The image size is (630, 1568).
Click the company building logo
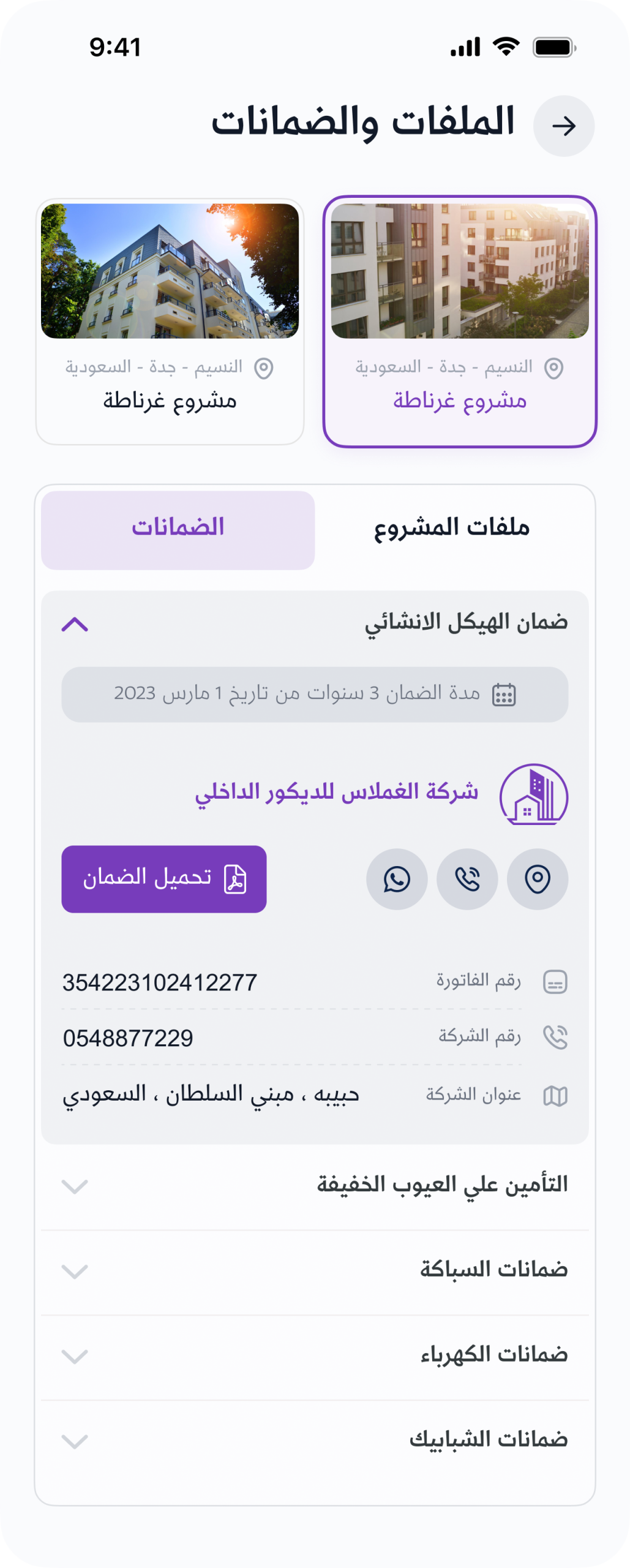tap(533, 794)
